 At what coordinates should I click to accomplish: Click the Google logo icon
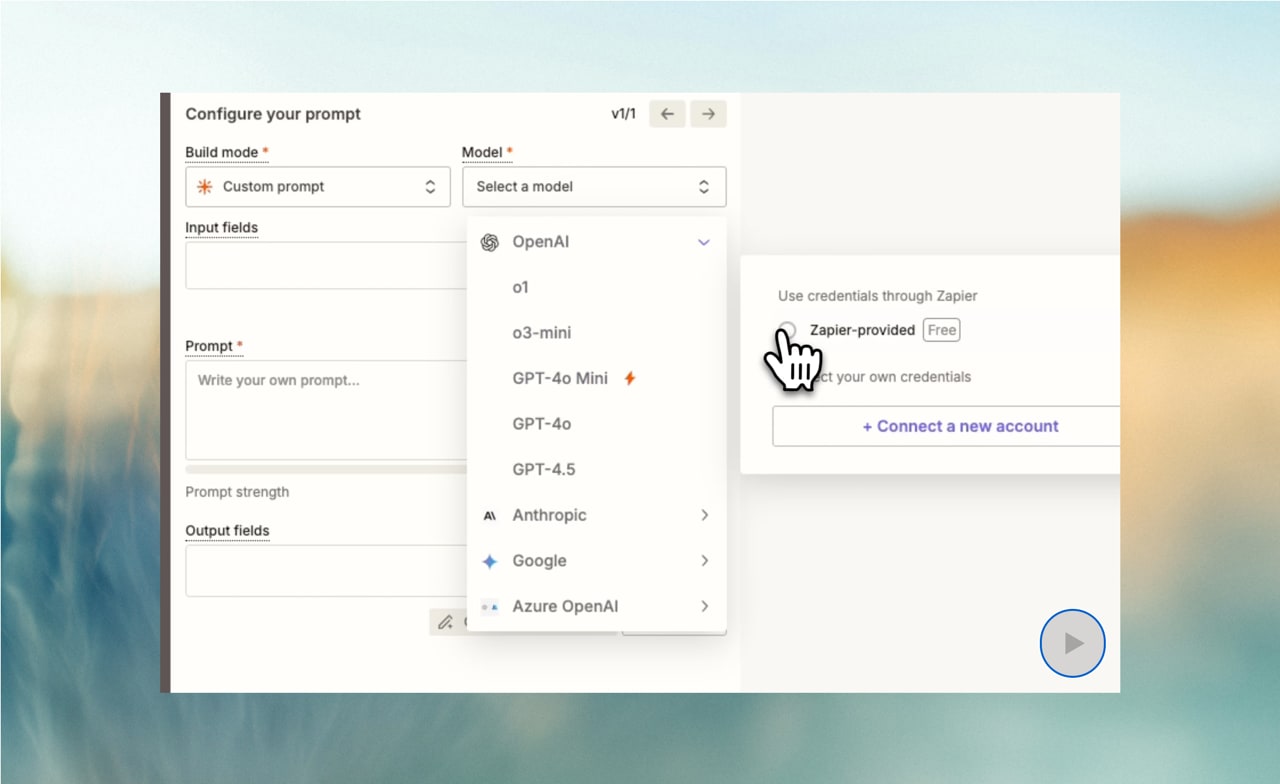click(x=490, y=561)
